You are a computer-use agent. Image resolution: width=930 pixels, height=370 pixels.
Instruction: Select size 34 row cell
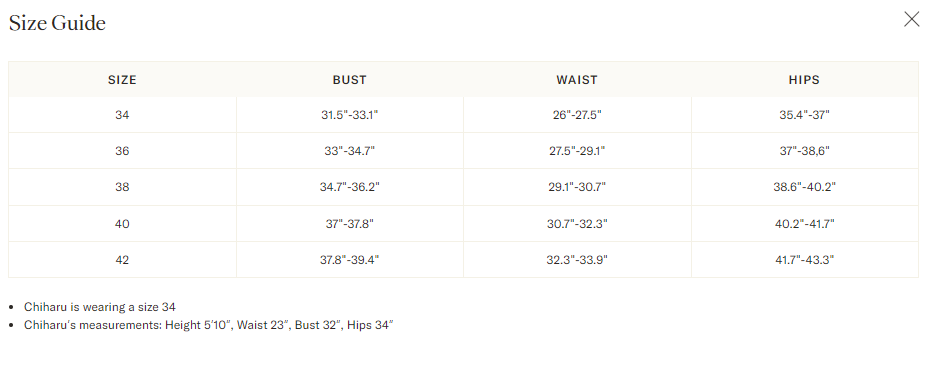tap(122, 115)
